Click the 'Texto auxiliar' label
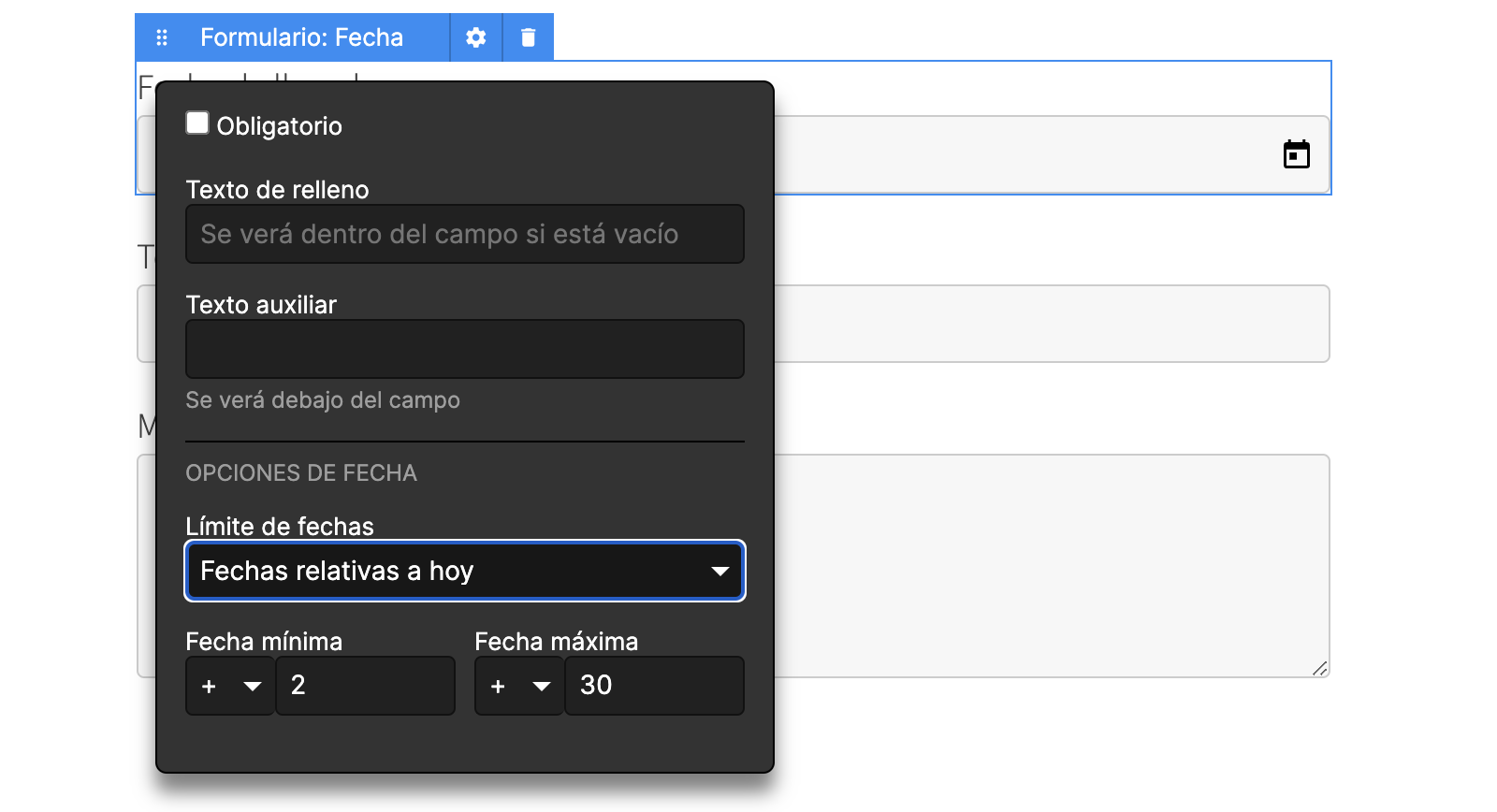Viewport: 1497px width, 812px height. pos(261,305)
